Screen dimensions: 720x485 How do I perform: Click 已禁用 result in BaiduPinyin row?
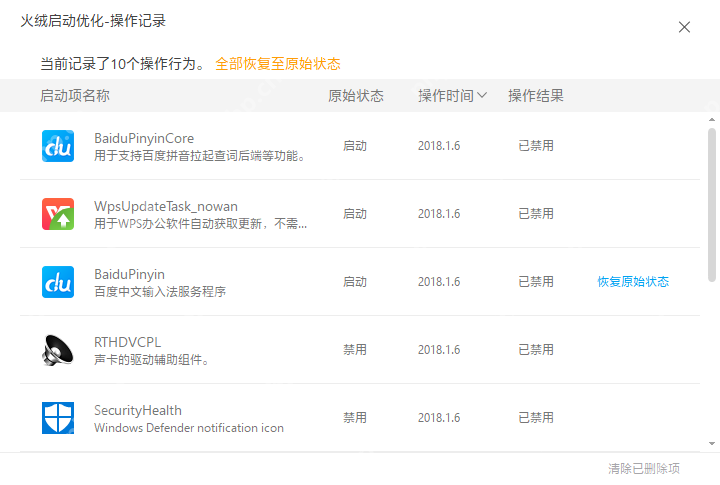tap(536, 282)
